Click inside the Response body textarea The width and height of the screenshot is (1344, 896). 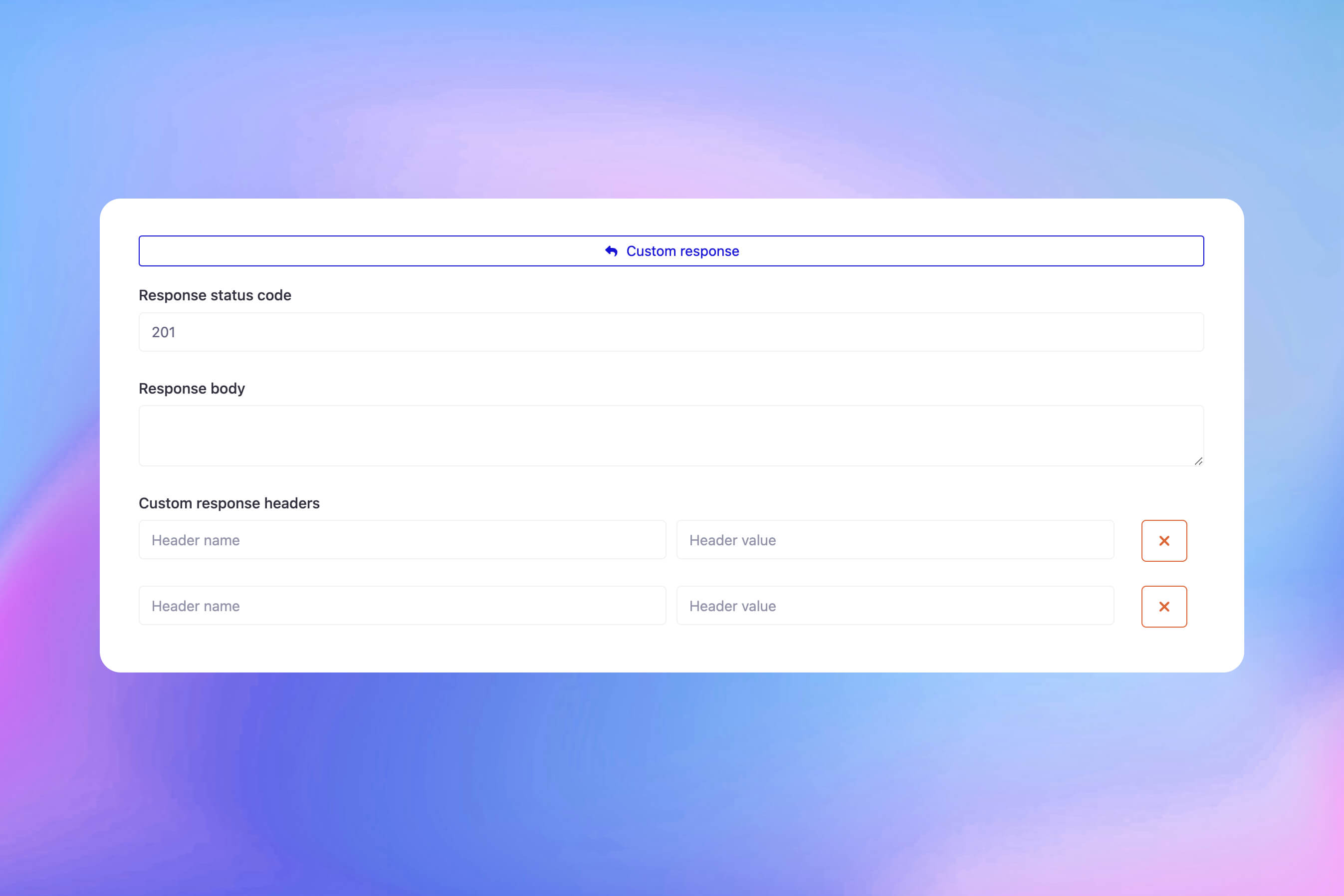pos(672,435)
